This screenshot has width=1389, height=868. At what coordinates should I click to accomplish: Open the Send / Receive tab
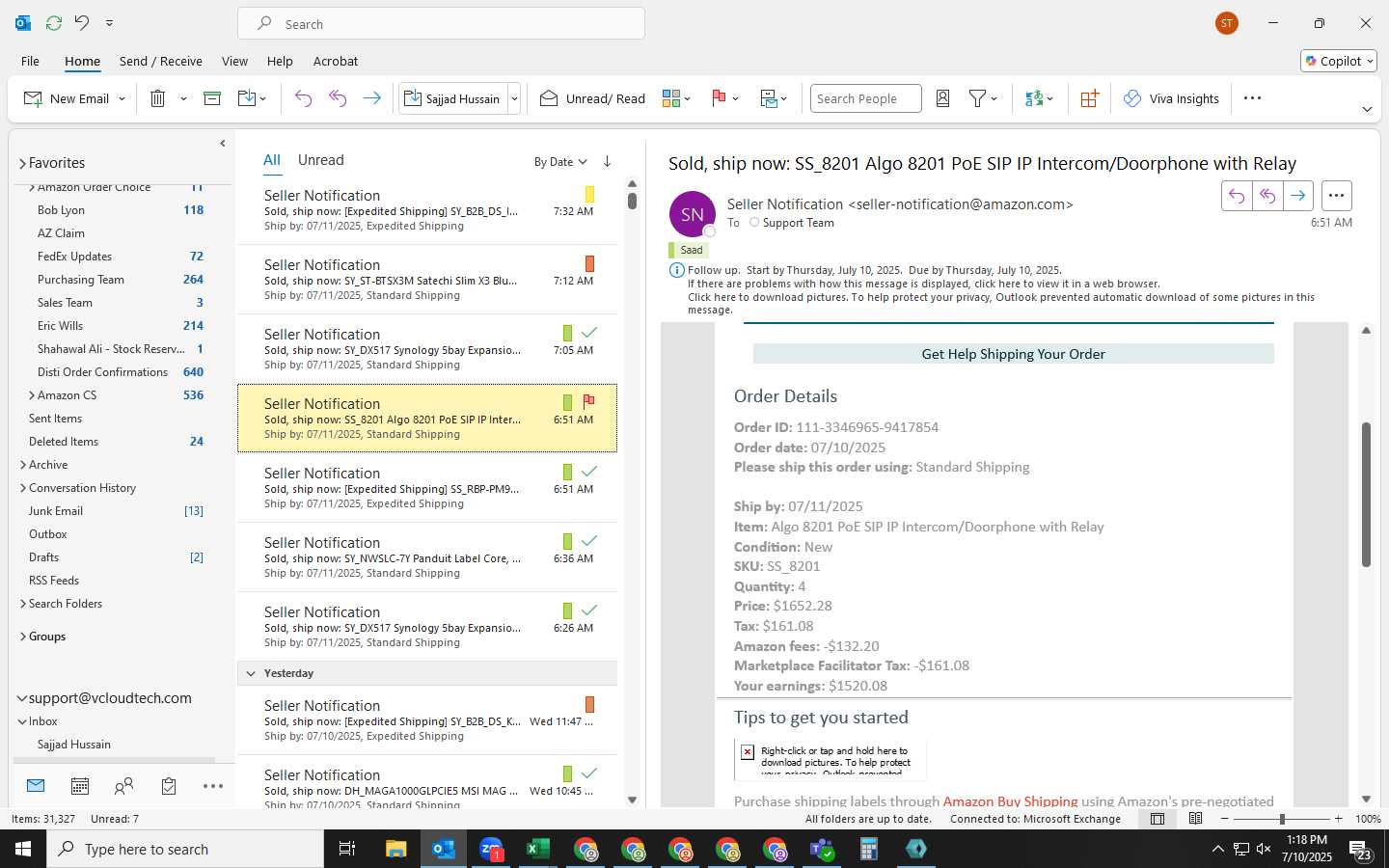(161, 61)
